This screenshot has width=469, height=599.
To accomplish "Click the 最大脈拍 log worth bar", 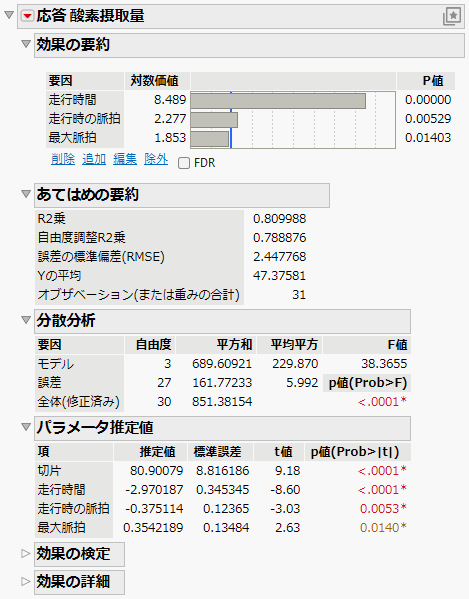I will click(210, 139).
